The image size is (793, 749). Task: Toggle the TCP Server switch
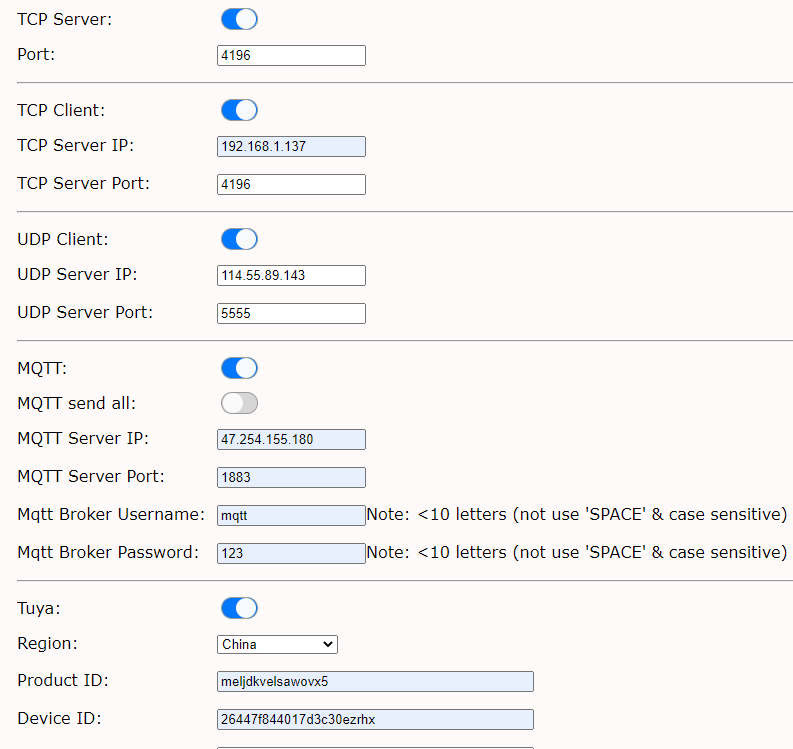(239, 19)
